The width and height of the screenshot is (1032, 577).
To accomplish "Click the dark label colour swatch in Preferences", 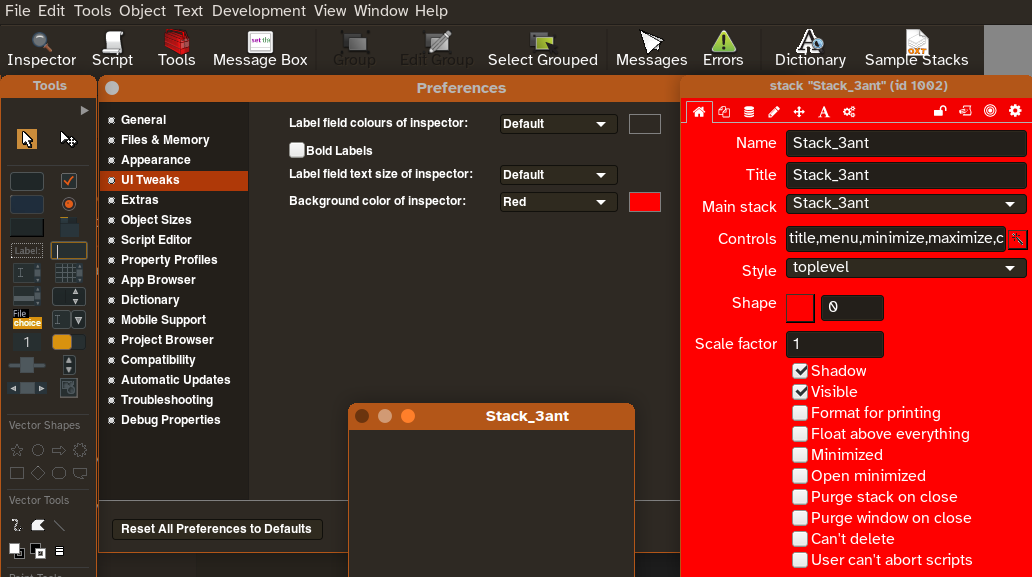I will coord(644,124).
